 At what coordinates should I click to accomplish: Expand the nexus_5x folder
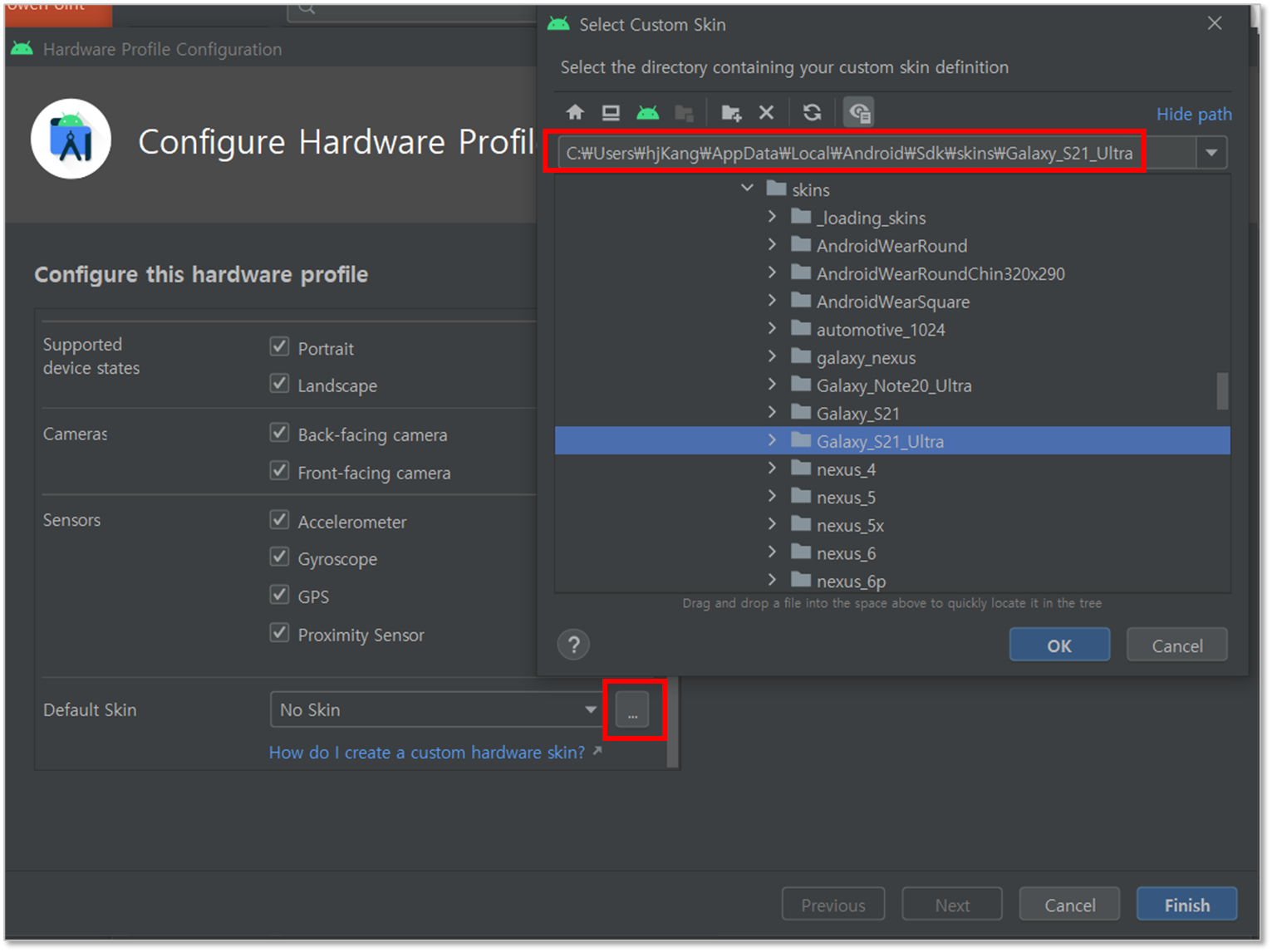pos(772,524)
